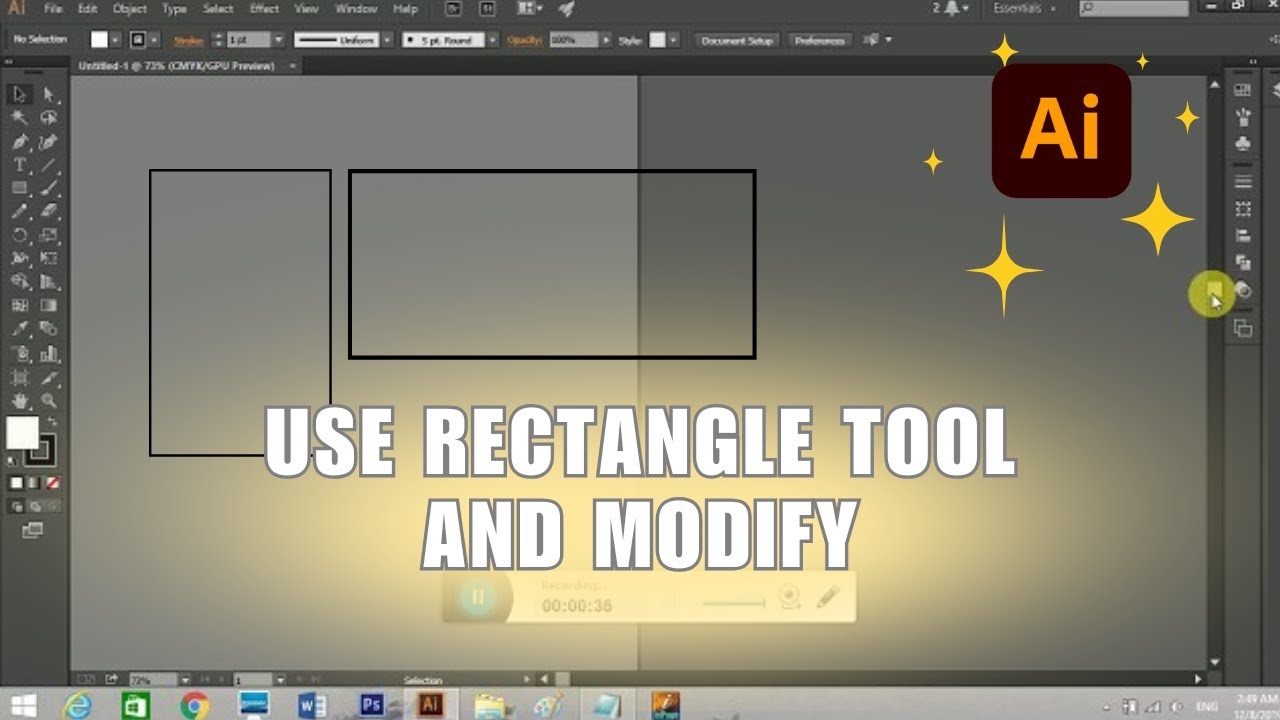
Task: Select the Eyedropper tool
Action: (19, 329)
